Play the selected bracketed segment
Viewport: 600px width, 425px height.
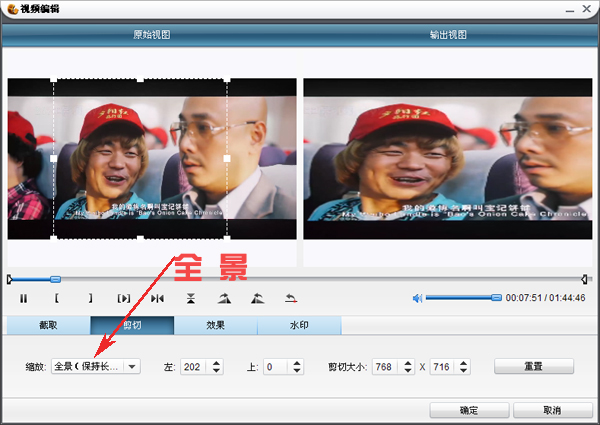pyautogui.click(x=124, y=298)
